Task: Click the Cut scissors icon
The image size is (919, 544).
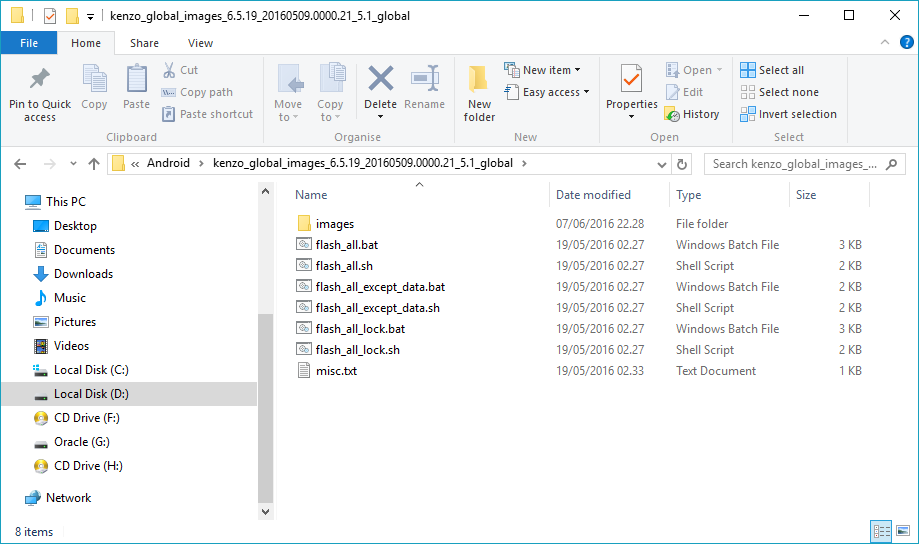Action: (169, 70)
